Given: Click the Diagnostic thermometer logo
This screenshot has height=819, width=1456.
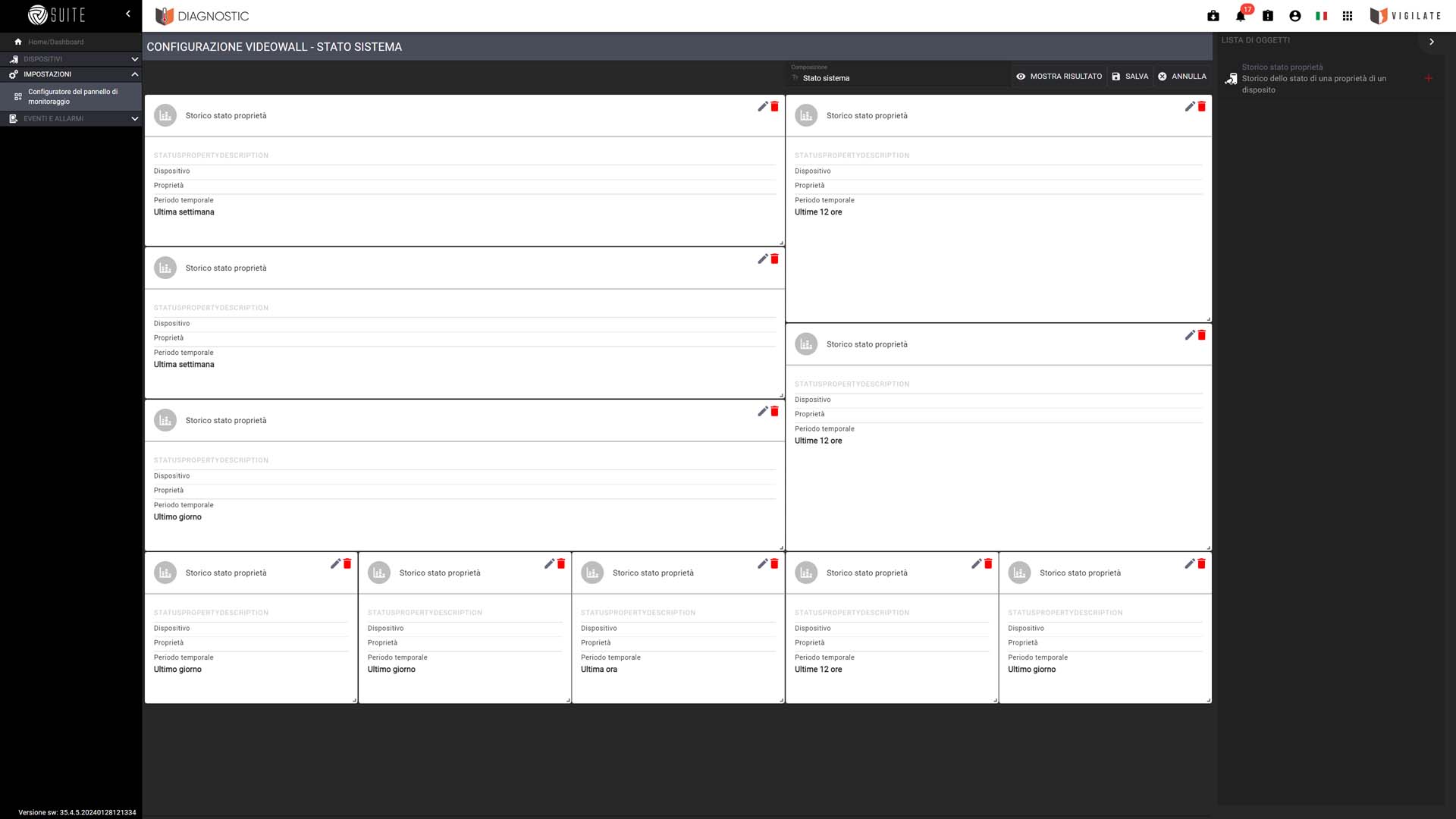Looking at the screenshot, I should tap(165, 16).
